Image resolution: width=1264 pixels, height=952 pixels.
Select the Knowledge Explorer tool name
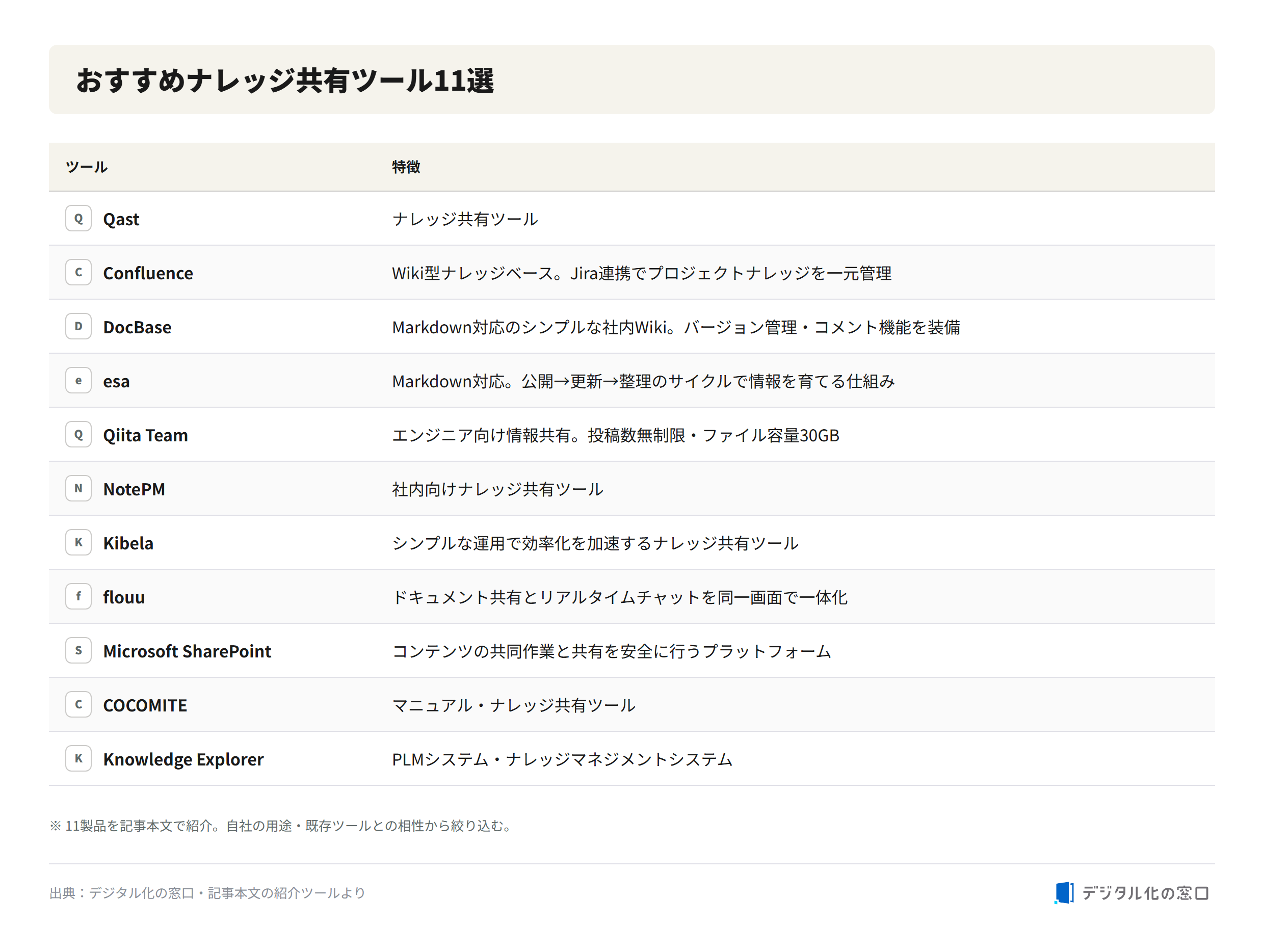pos(183,759)
